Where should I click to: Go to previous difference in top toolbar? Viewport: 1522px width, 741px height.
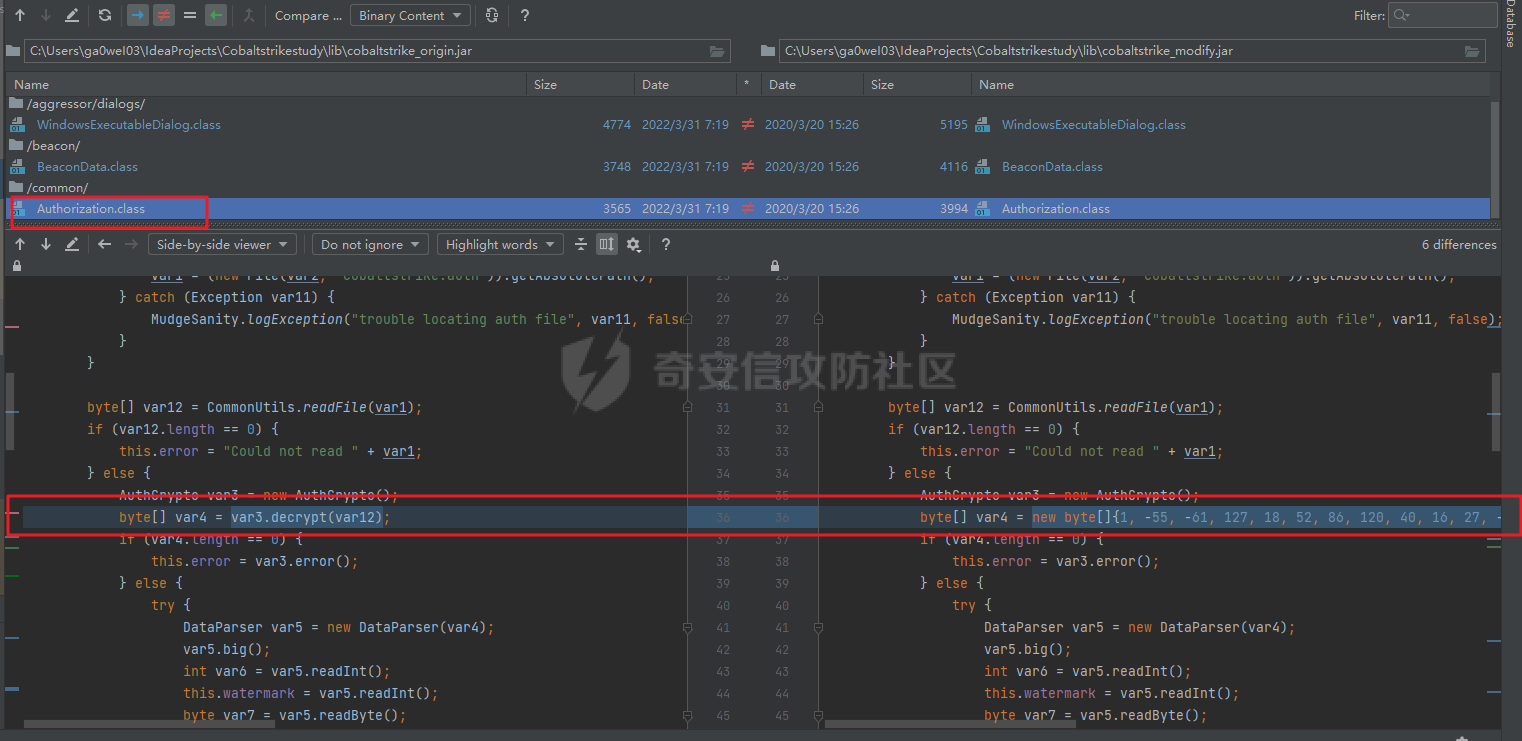[x=20, y=15]
